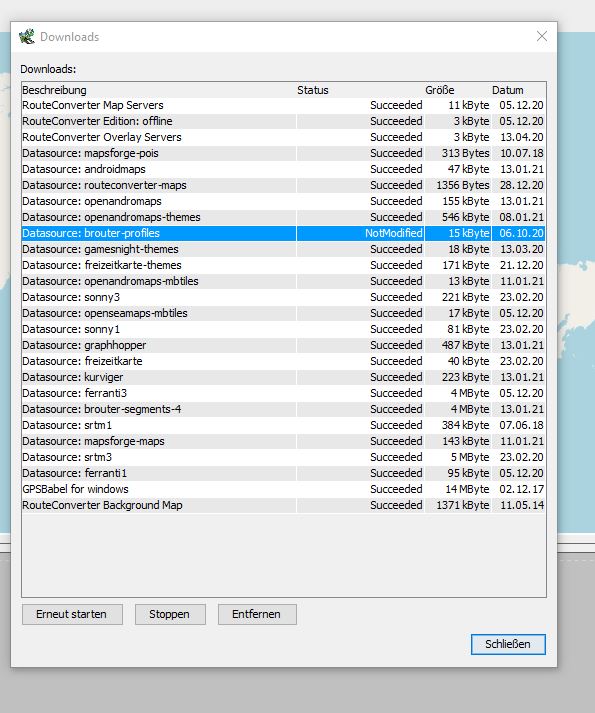
Task: Click the RouteConverter icon in Downloads title bar
Action: 27,36
